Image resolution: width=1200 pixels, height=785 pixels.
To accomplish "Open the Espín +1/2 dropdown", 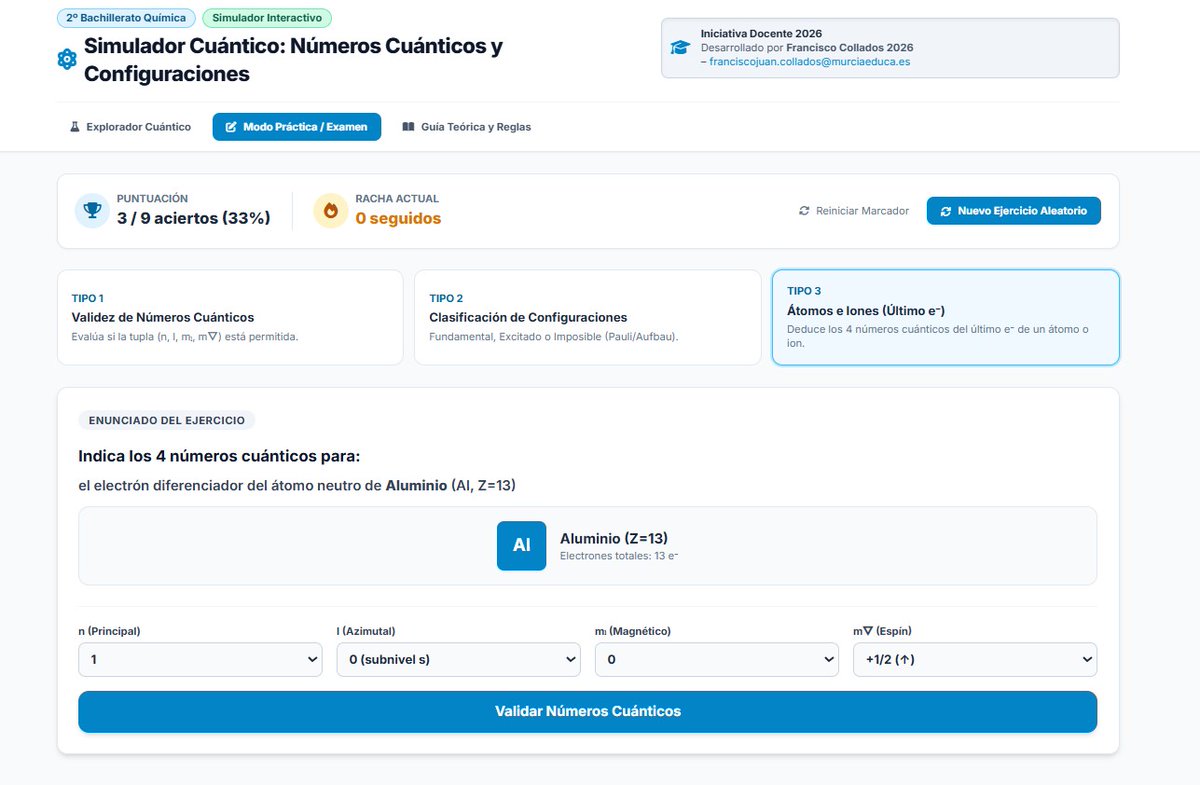I will 975,660.
